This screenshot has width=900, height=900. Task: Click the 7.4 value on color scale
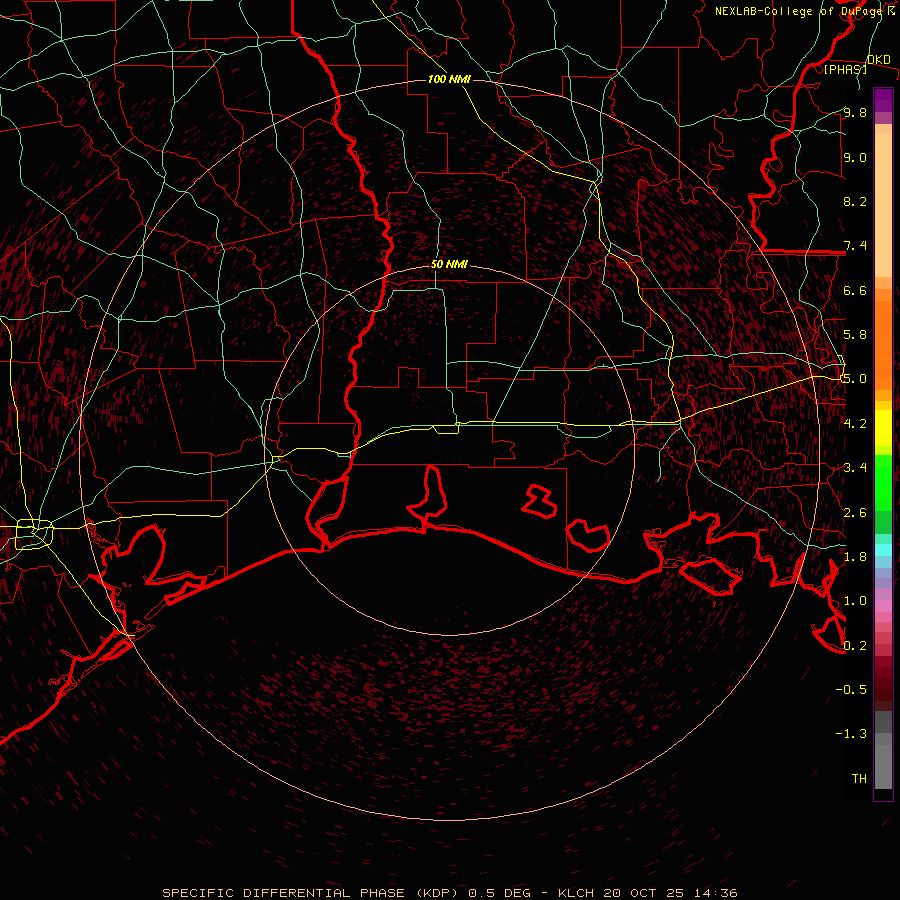pos(855,246)
